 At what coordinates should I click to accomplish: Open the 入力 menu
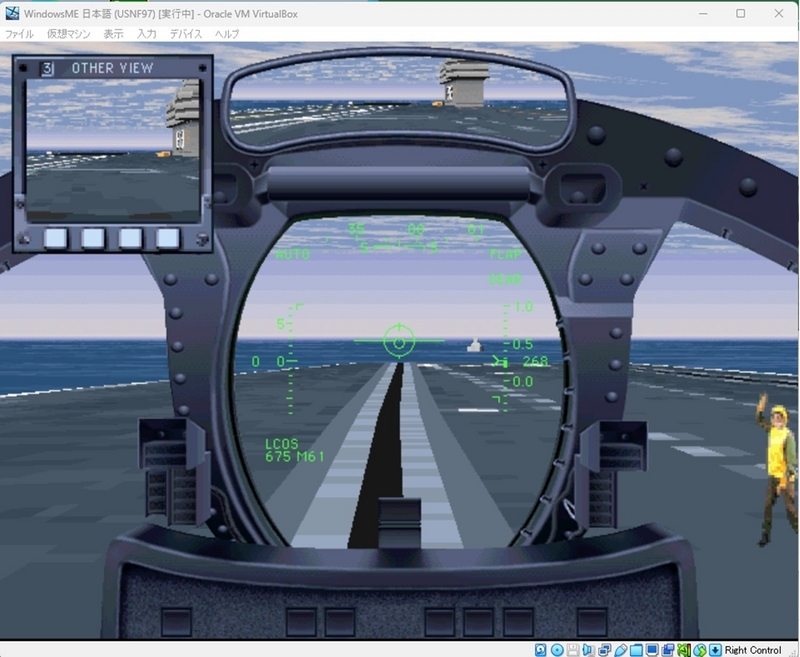tap(146, 34)
